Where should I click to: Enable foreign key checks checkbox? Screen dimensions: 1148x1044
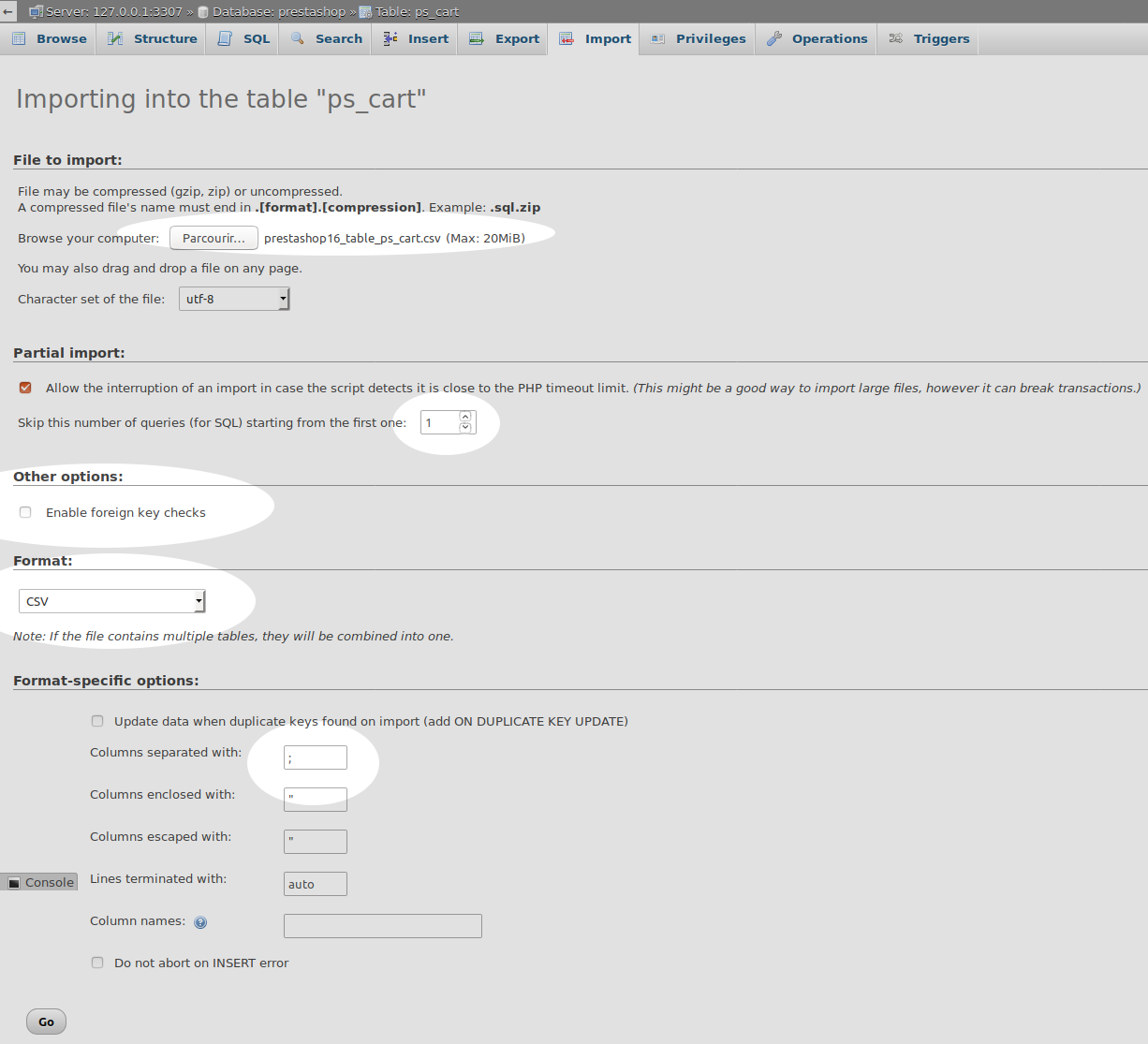click(25, 512)
